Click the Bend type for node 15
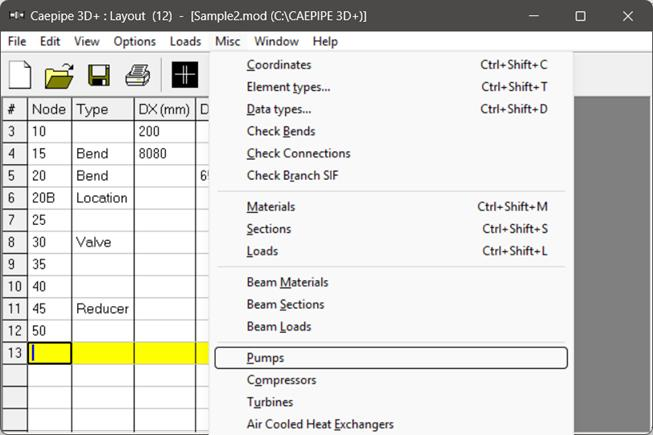653x435 pixels. [x=103, y=154]
